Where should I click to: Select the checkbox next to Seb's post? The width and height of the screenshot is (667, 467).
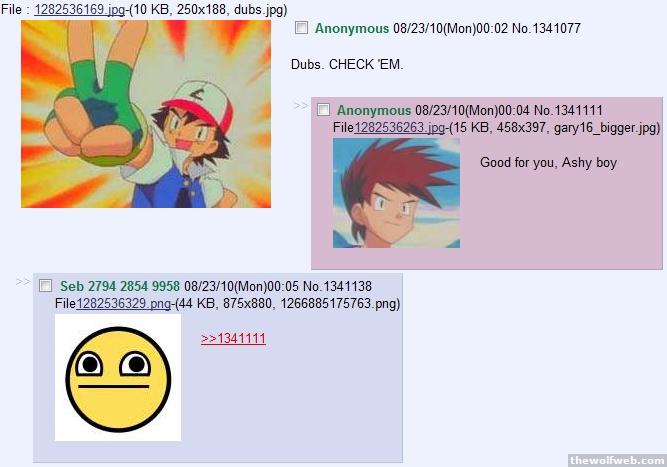click(x=46, y=286)
